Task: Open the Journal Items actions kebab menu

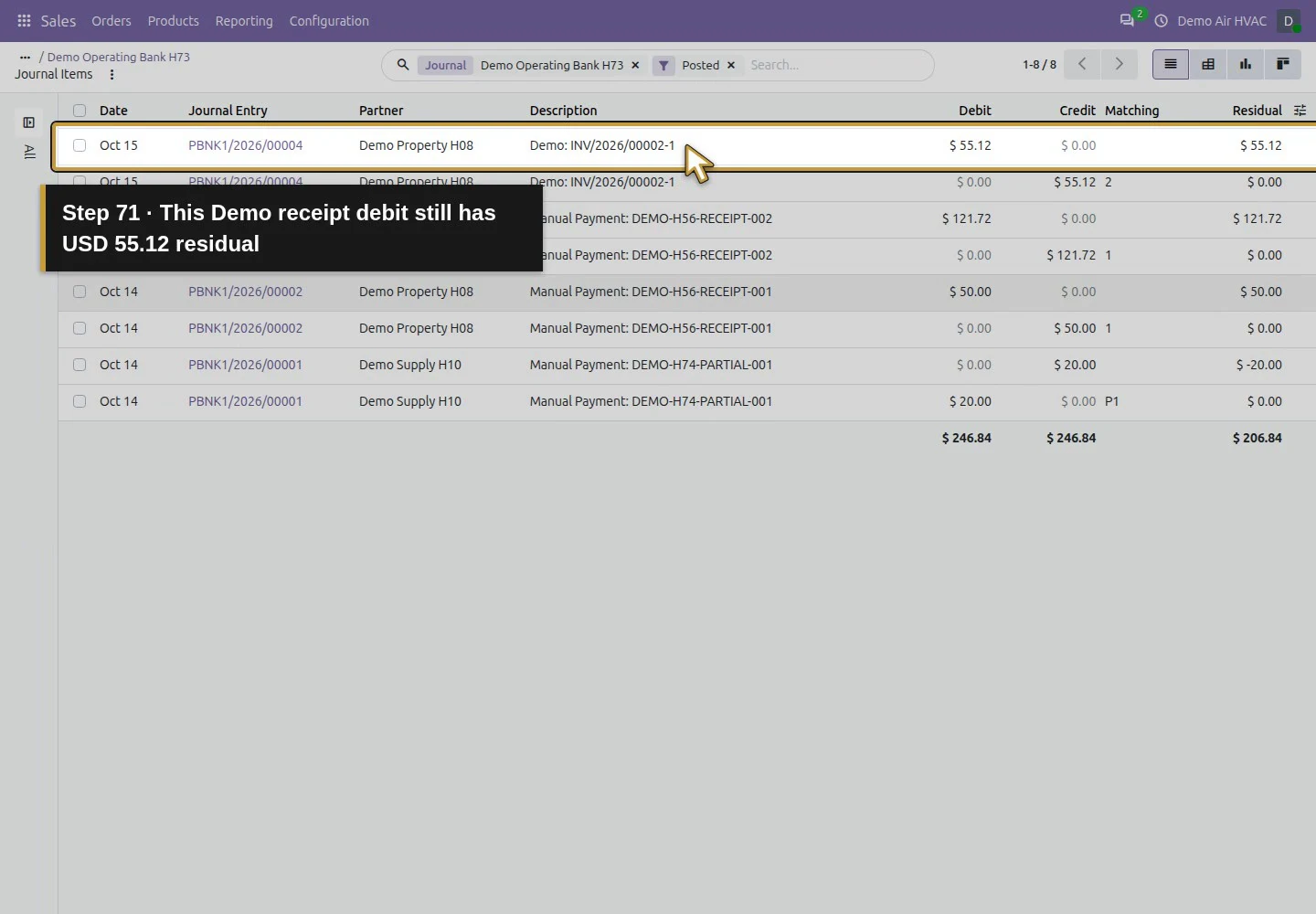Action: pyautogui.click(x=111, y=75)
